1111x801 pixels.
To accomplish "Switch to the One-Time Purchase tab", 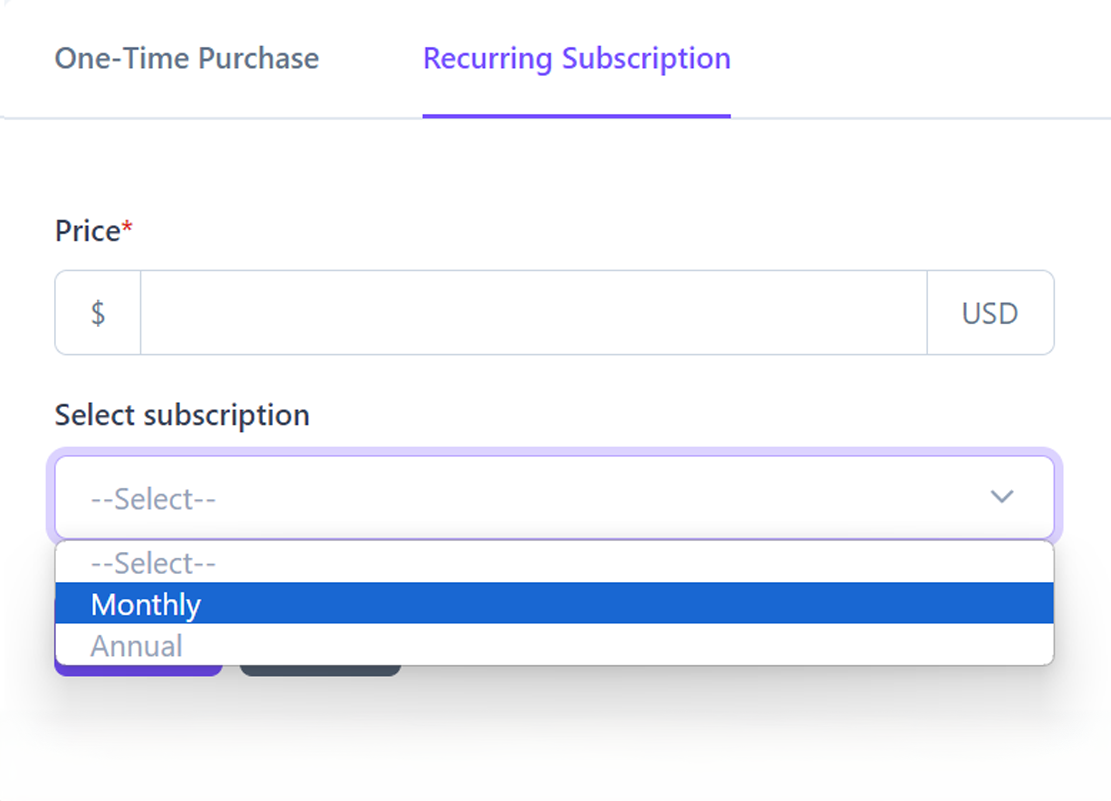I will tap(187, 59).
